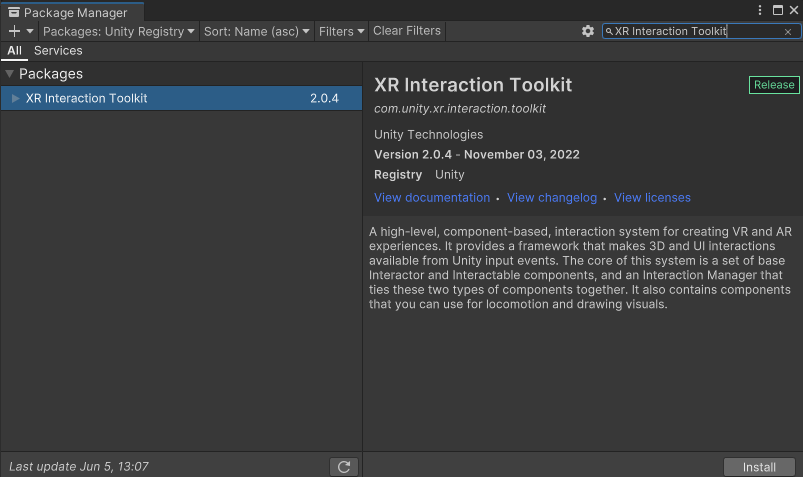Click the refresh package list icon
This screenshot has width=803, height=477.
point(344,467)
